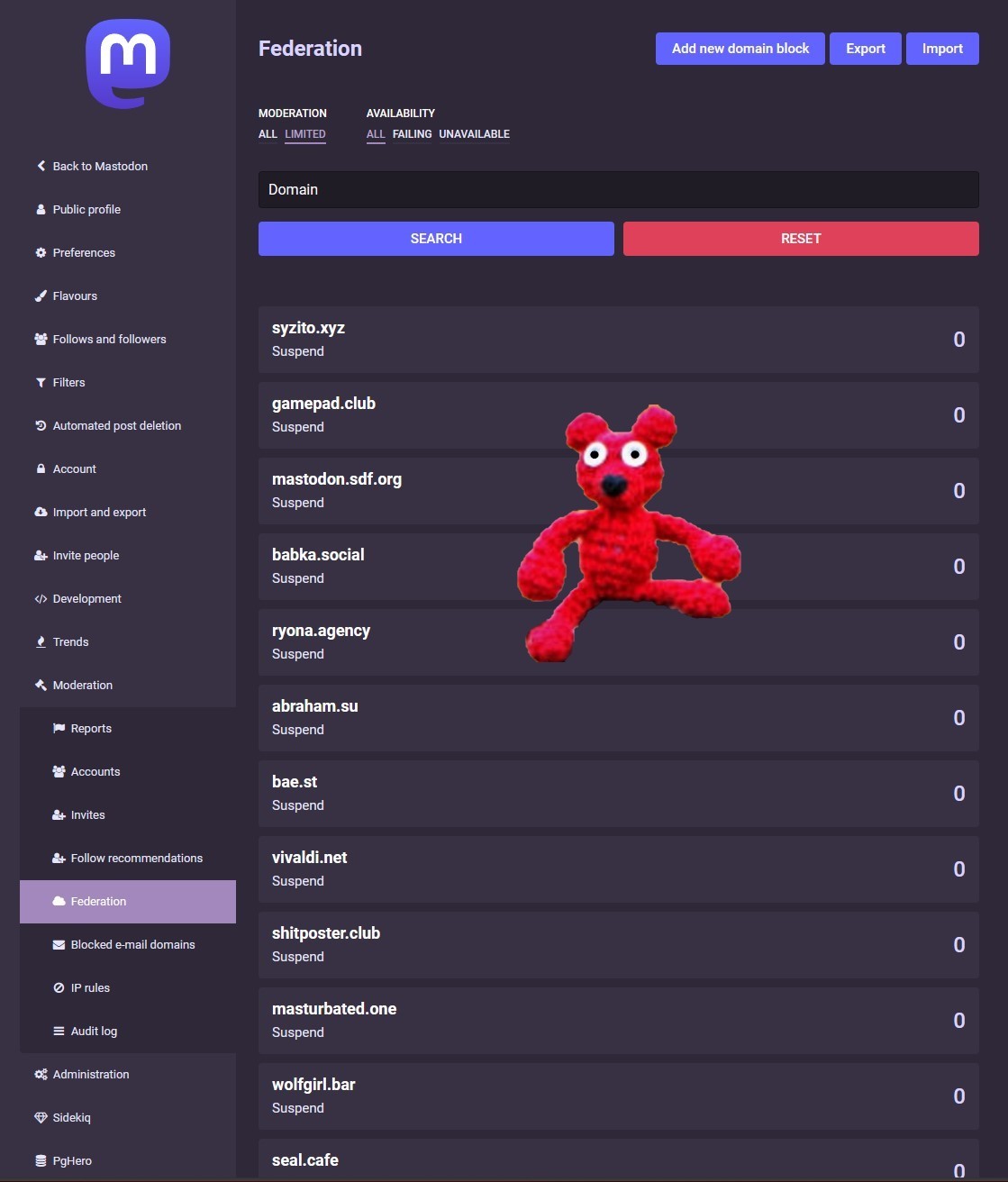
Task: Click the Blocked e-mail domains envelope icon
Action: 59,944
